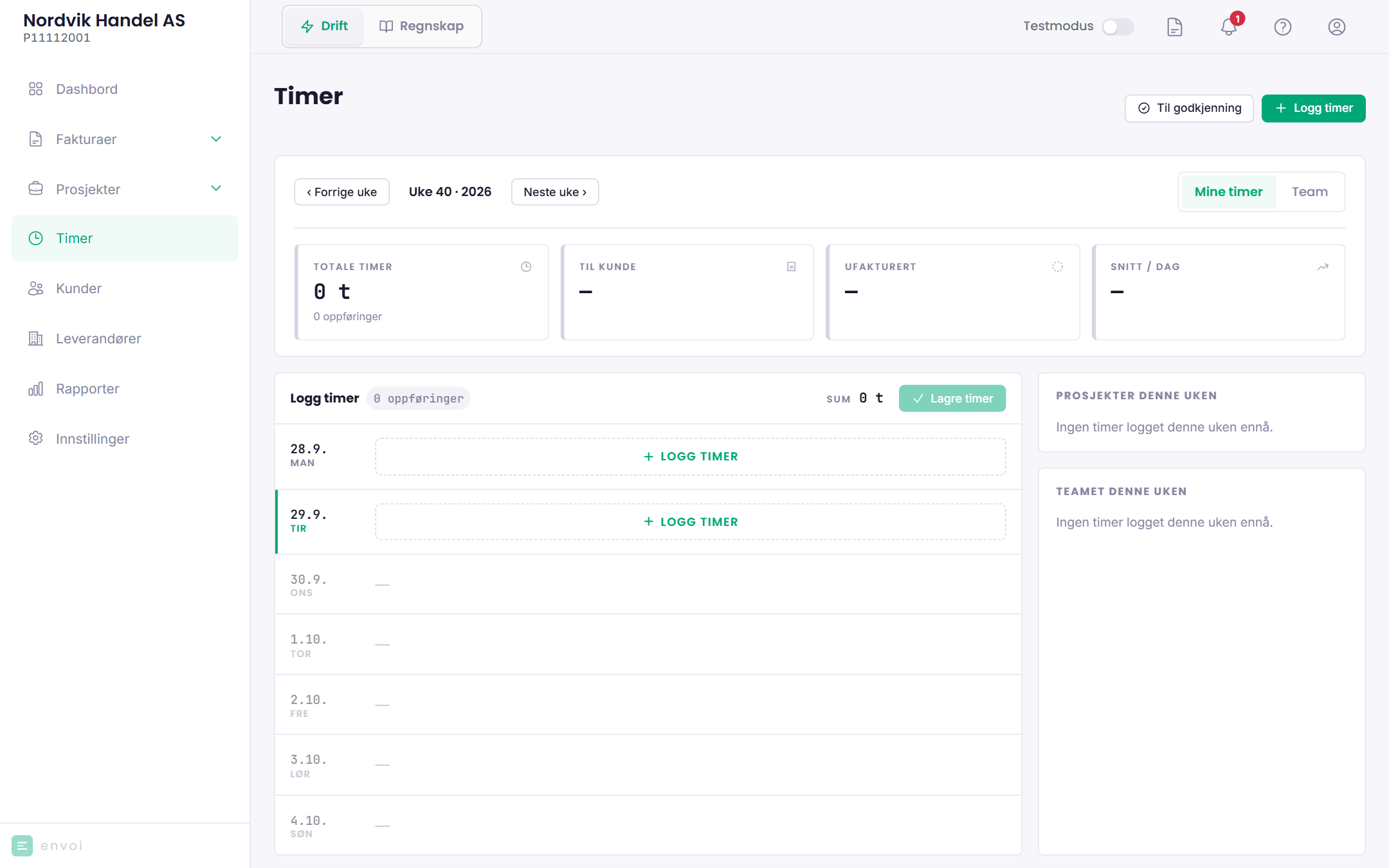Click the 0 oppføringer badge beside Logg timer
Image resolution: width=1389 pixels, height=868 pixels.
coord(419,399)
